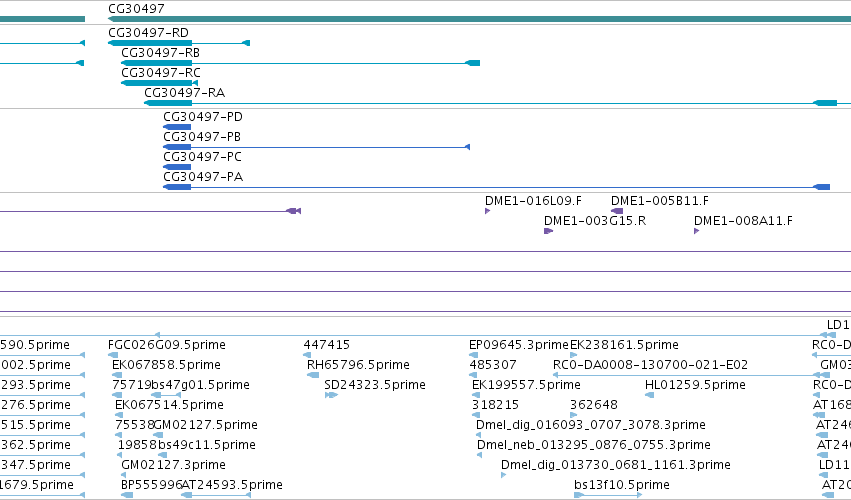Screen dimensions: 851x500
Task: Select transcript CG30497-RD label
Action: click(148, 33)
